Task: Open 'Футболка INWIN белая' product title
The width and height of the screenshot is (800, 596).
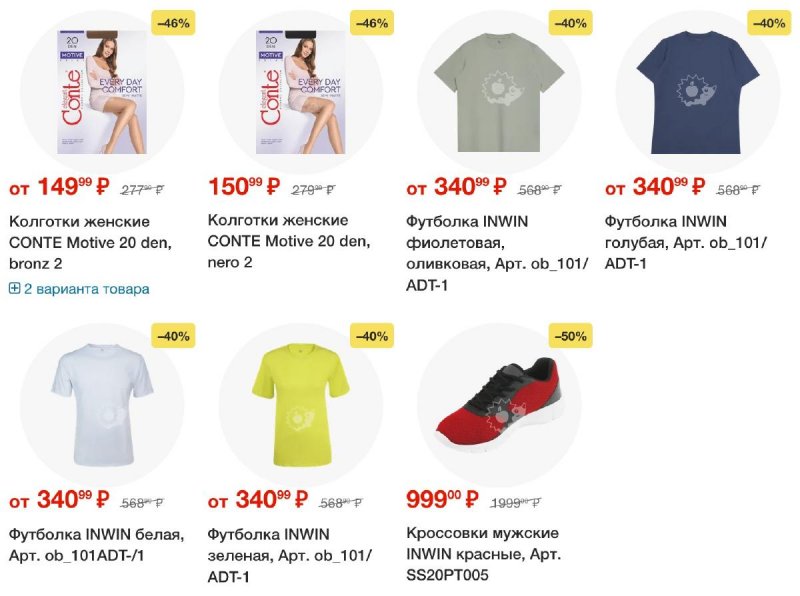Action: [x=96, y=545]
